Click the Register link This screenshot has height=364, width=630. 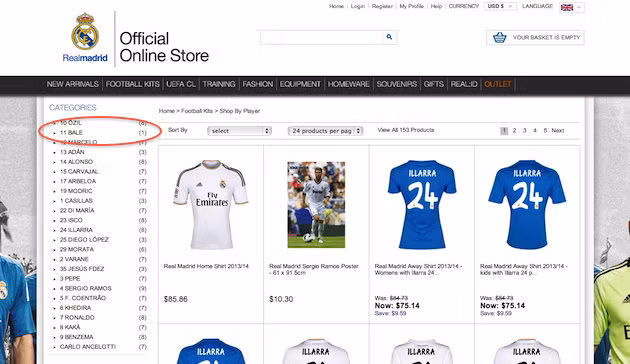click(x=382, y=6)
